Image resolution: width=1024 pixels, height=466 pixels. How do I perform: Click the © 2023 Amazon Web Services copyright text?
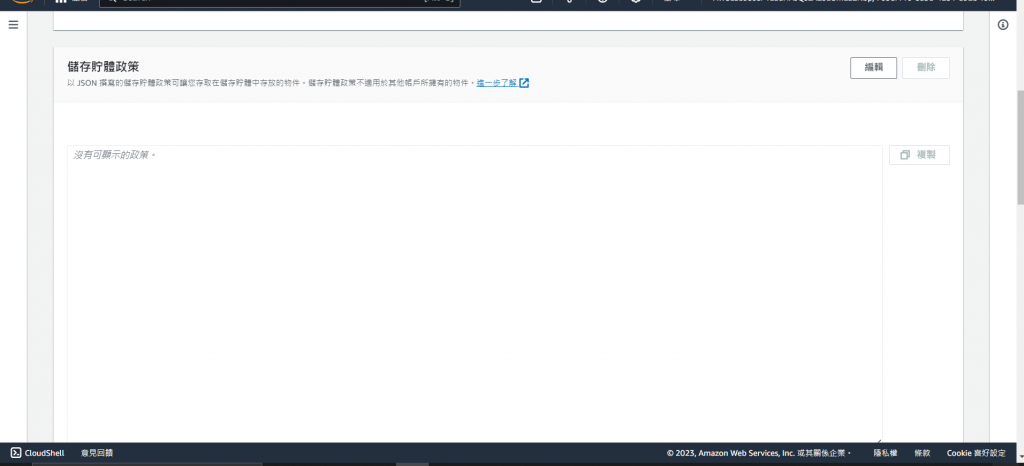759,453
